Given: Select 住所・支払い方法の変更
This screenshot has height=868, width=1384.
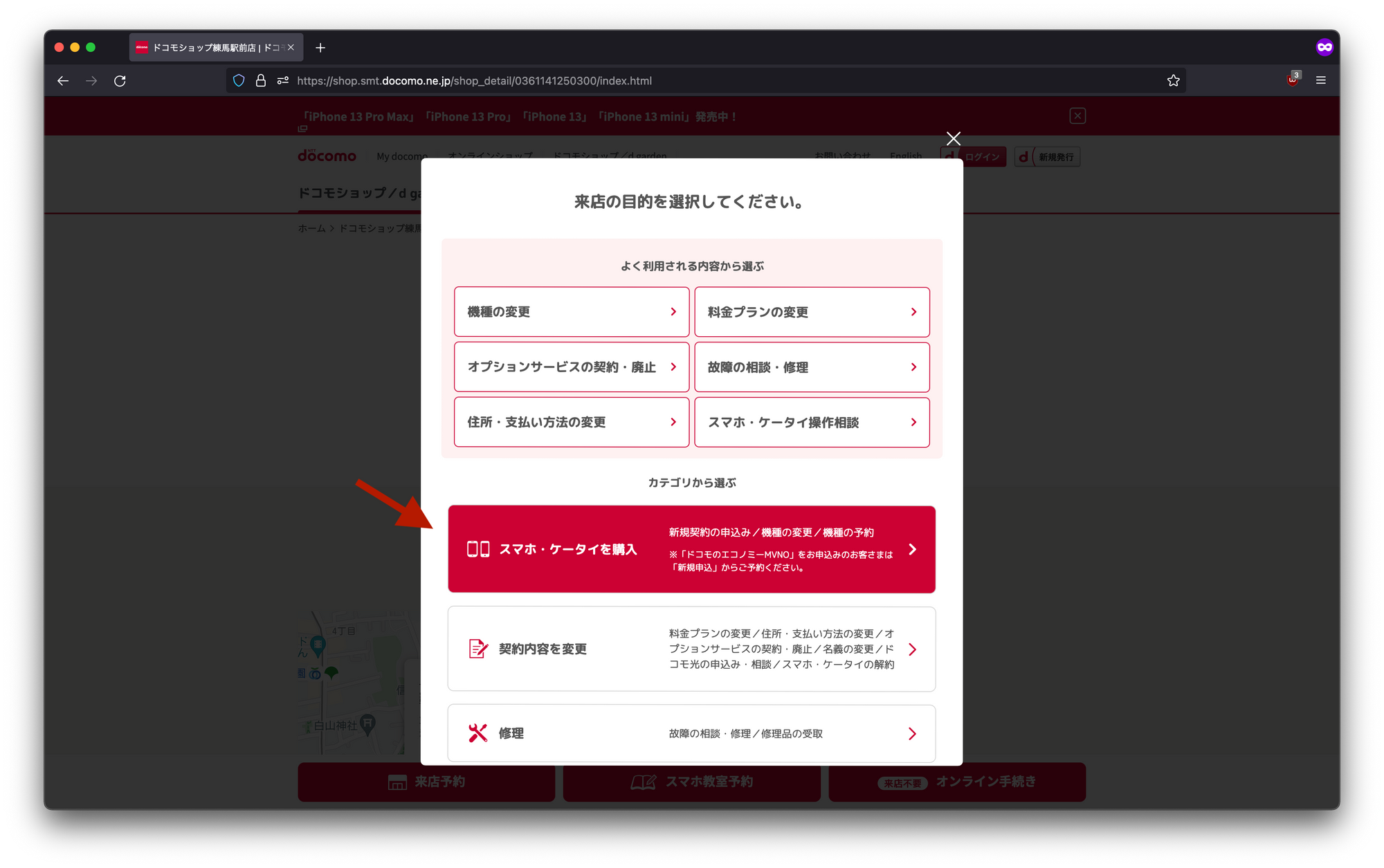Looking at the screenshot, I should [x=572, y=422].
